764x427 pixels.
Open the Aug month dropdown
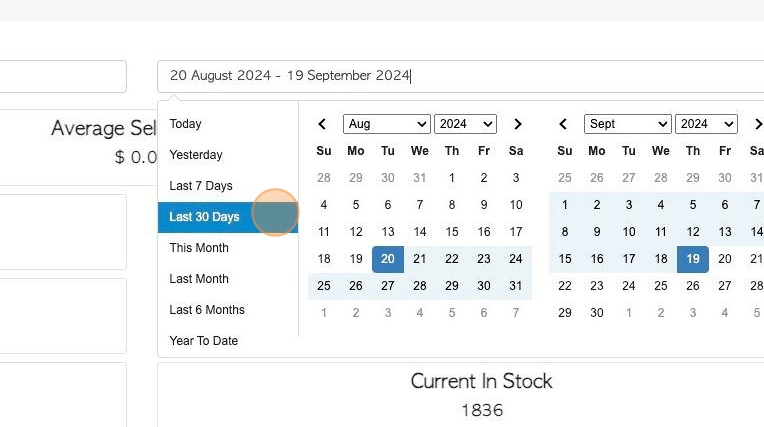pyautogui.click(x=387, y=124)
